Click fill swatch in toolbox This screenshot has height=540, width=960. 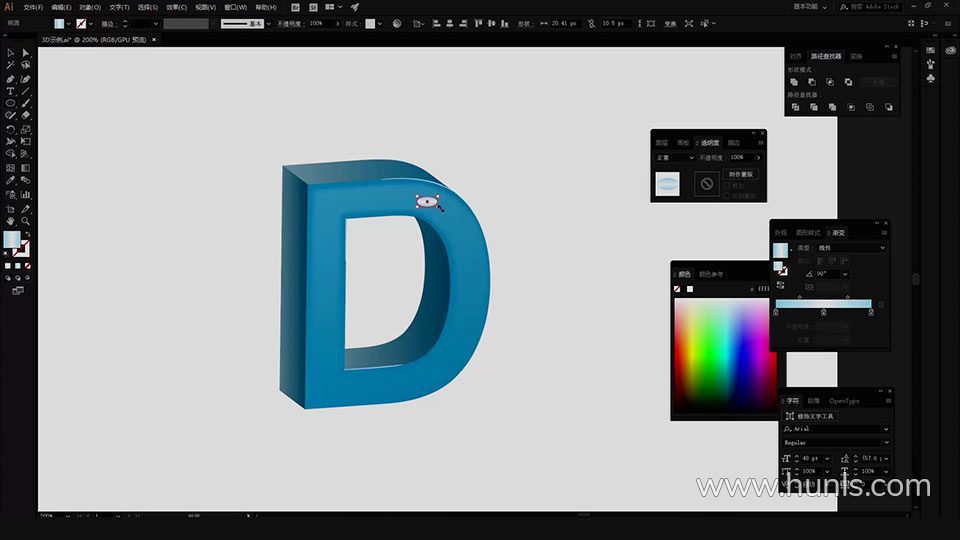[12, 239]
